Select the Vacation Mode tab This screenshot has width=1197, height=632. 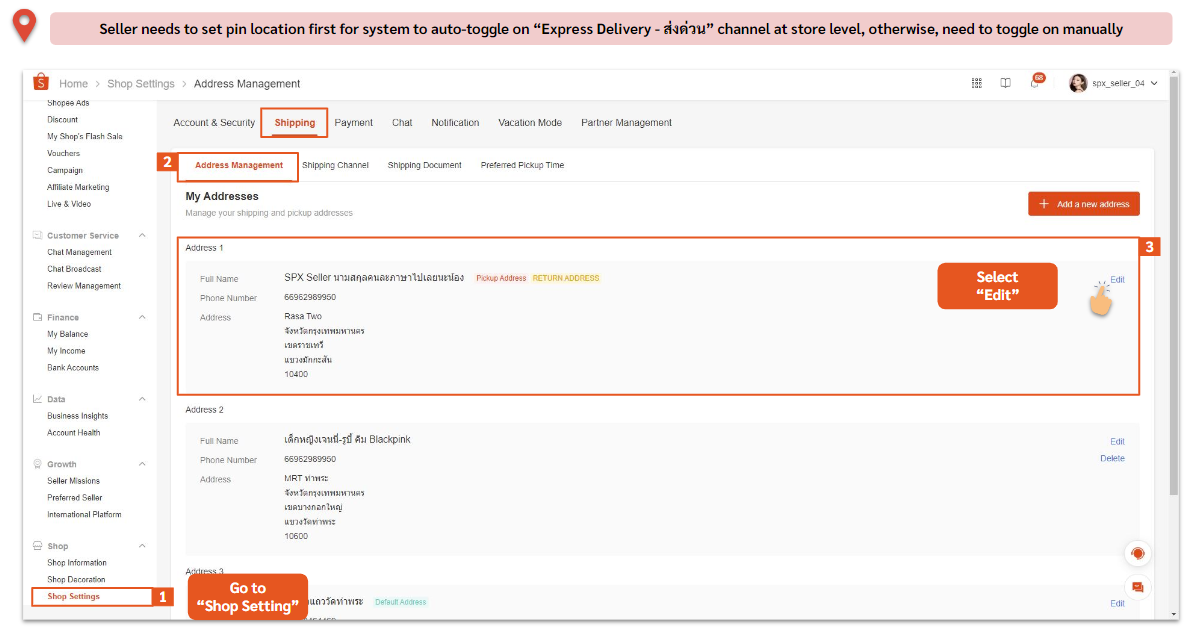click(x=530, y=123)
